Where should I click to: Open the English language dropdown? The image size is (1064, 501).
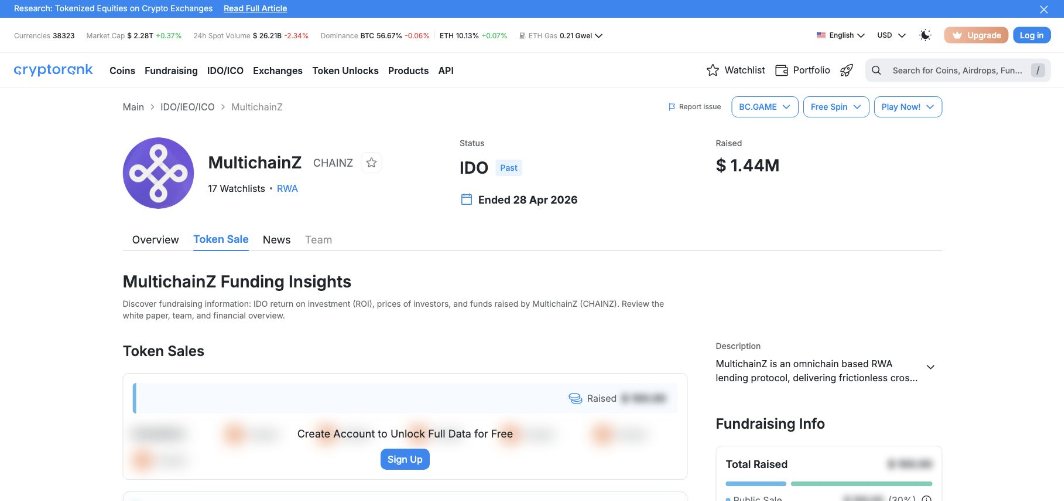(840, 35)
